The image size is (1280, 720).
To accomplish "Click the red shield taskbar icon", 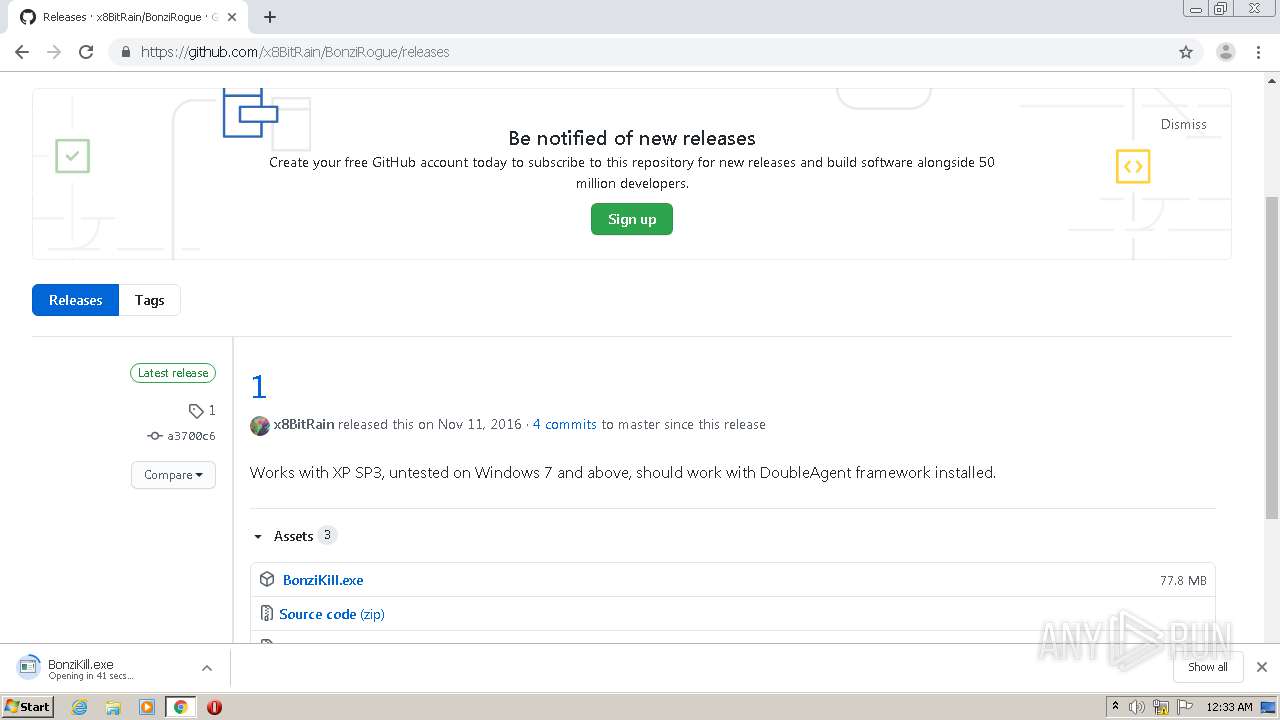I will click(x=214, y=707).
